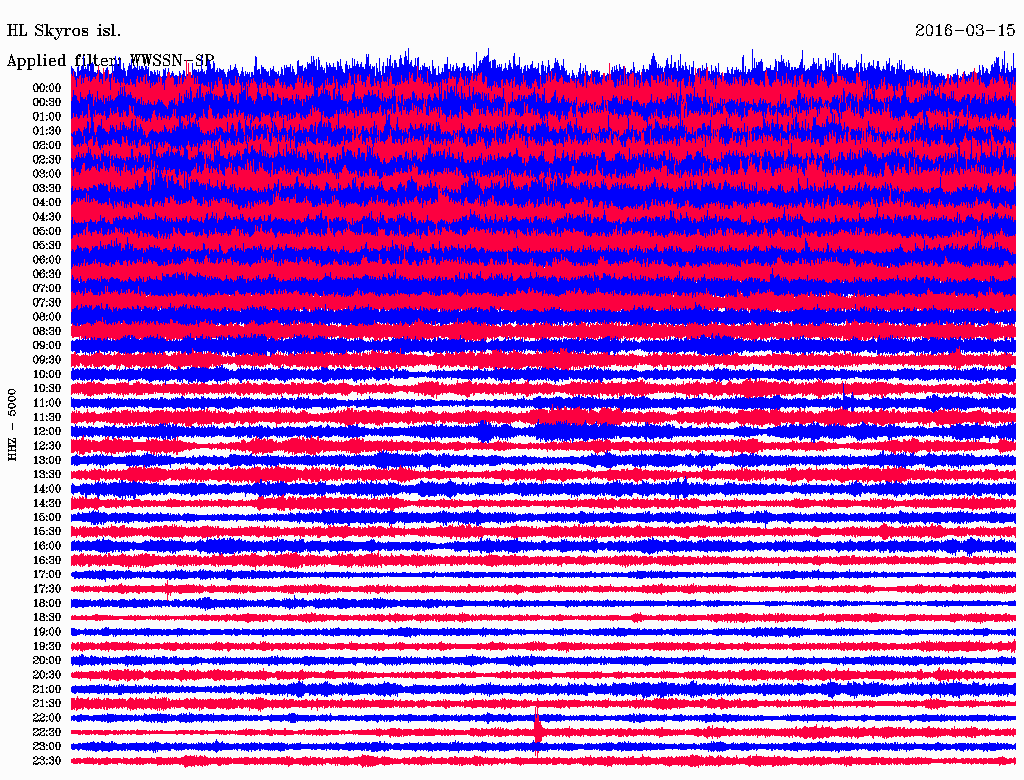Select the 2016-03-15 date label

pos(964,31)
